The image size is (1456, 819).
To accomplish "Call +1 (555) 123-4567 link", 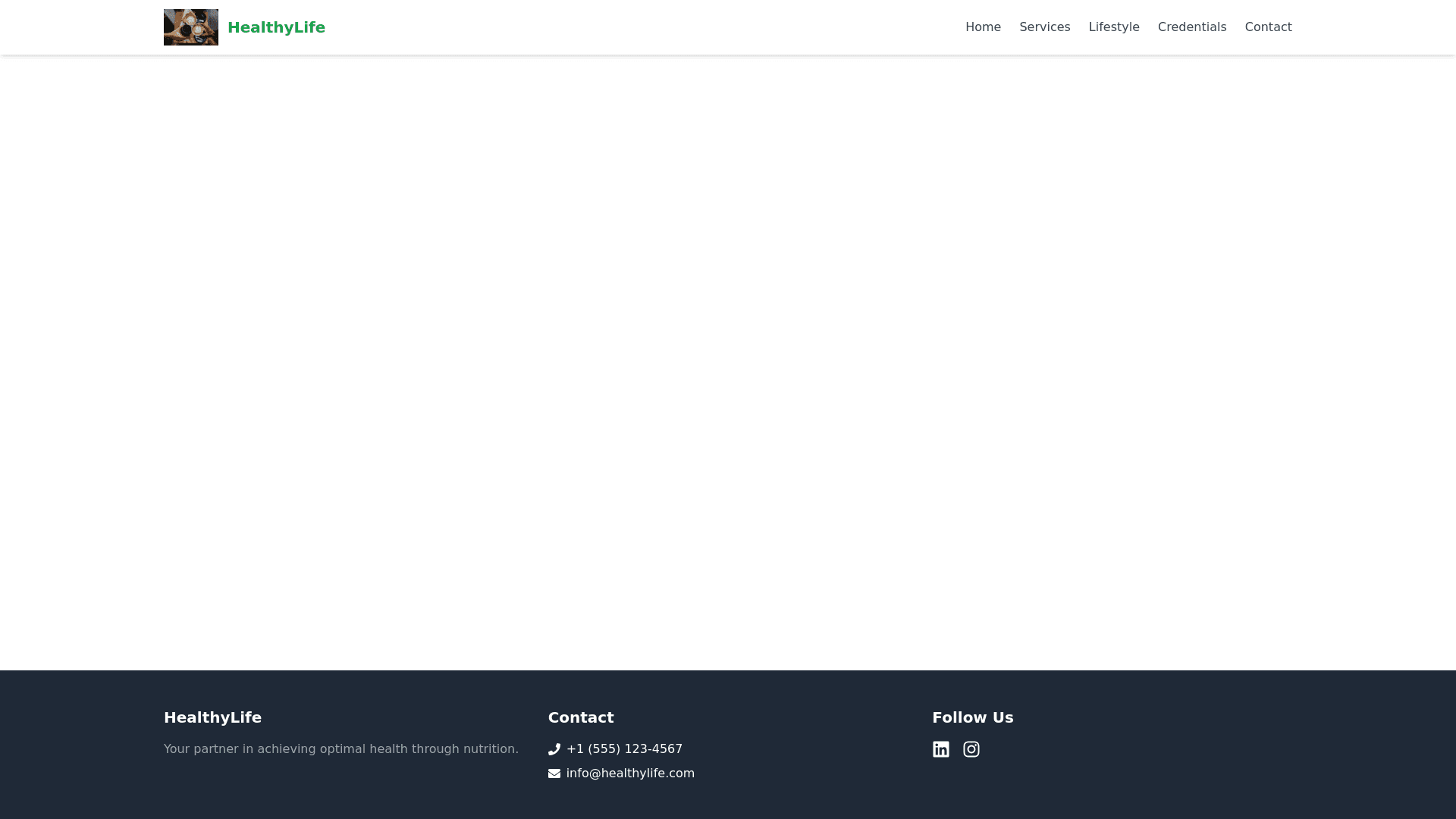I will coord(624,748).
